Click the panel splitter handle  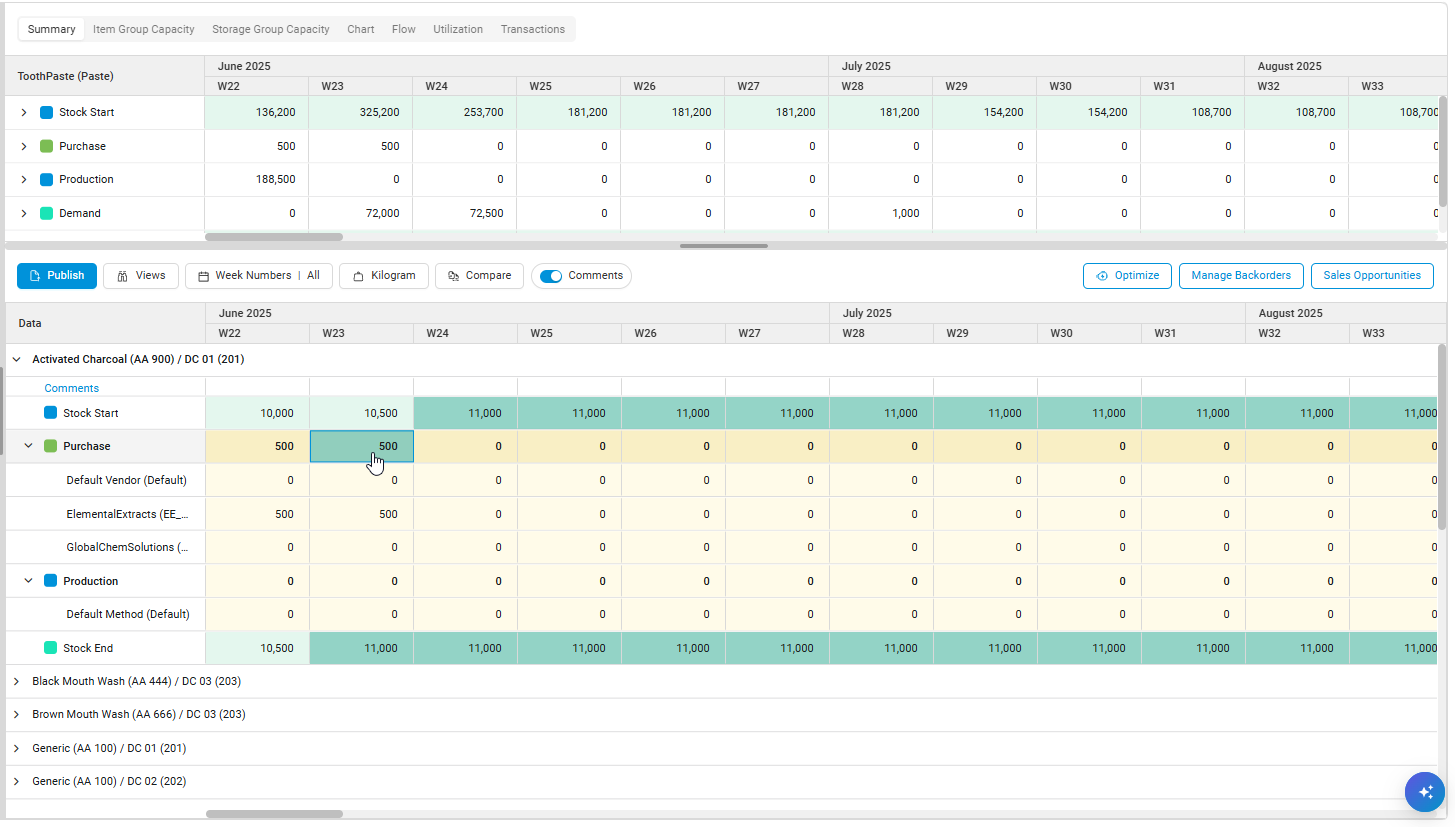(724, 246)
